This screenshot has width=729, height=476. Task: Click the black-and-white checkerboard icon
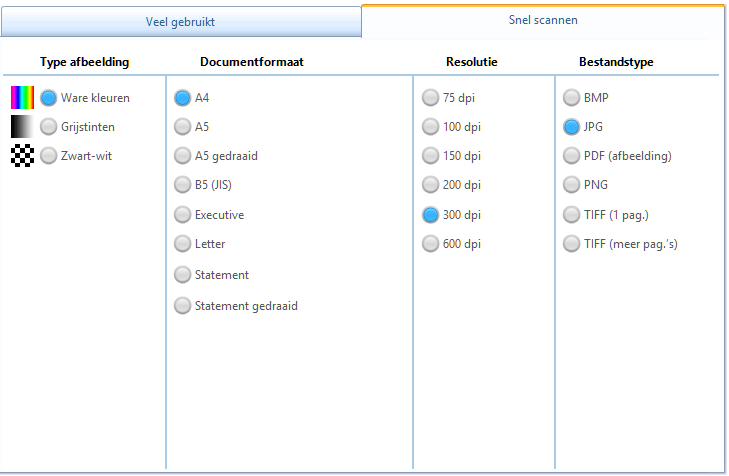(x=22, y=156)
